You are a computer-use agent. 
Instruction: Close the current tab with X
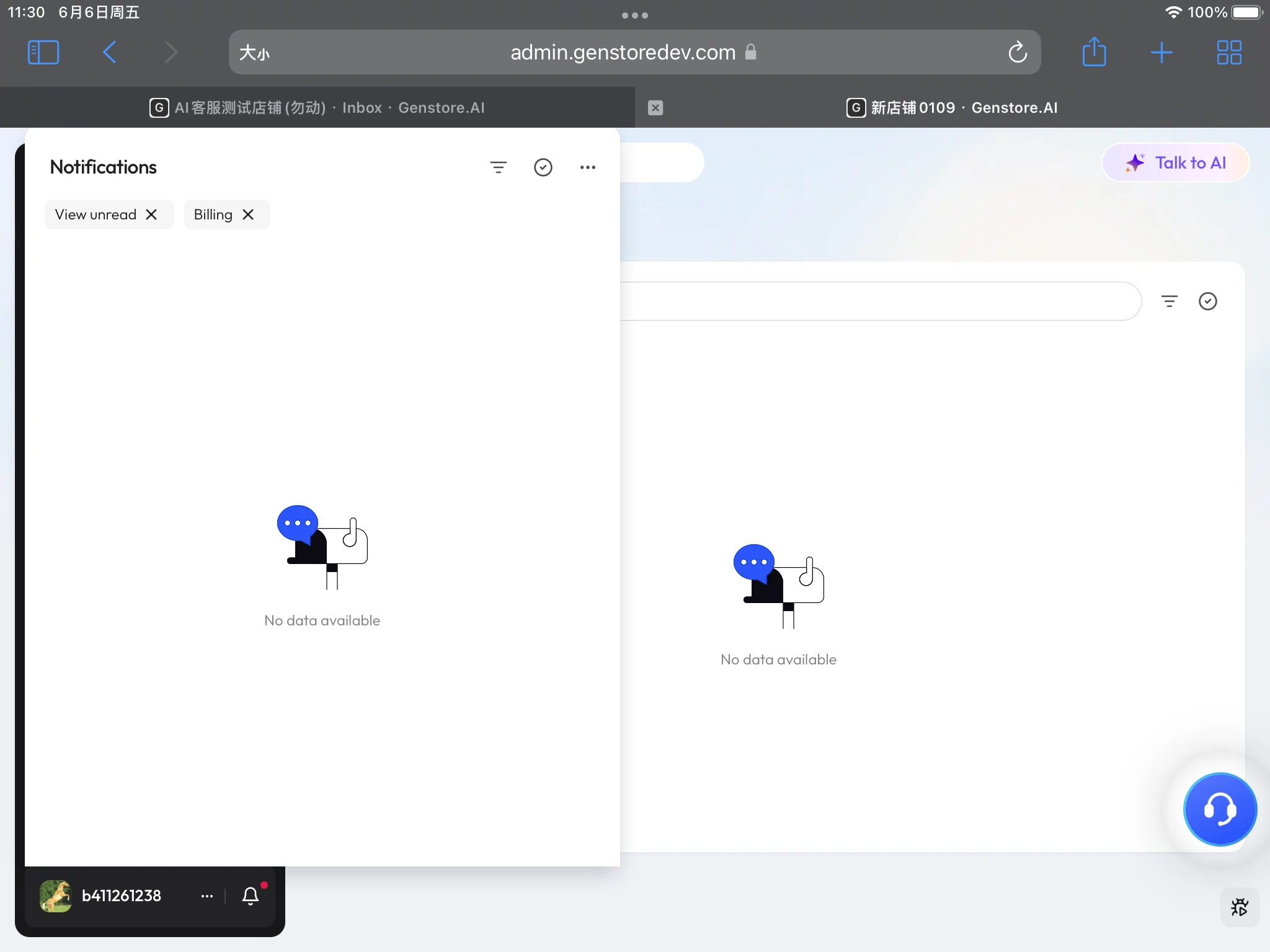pos(655,108)
